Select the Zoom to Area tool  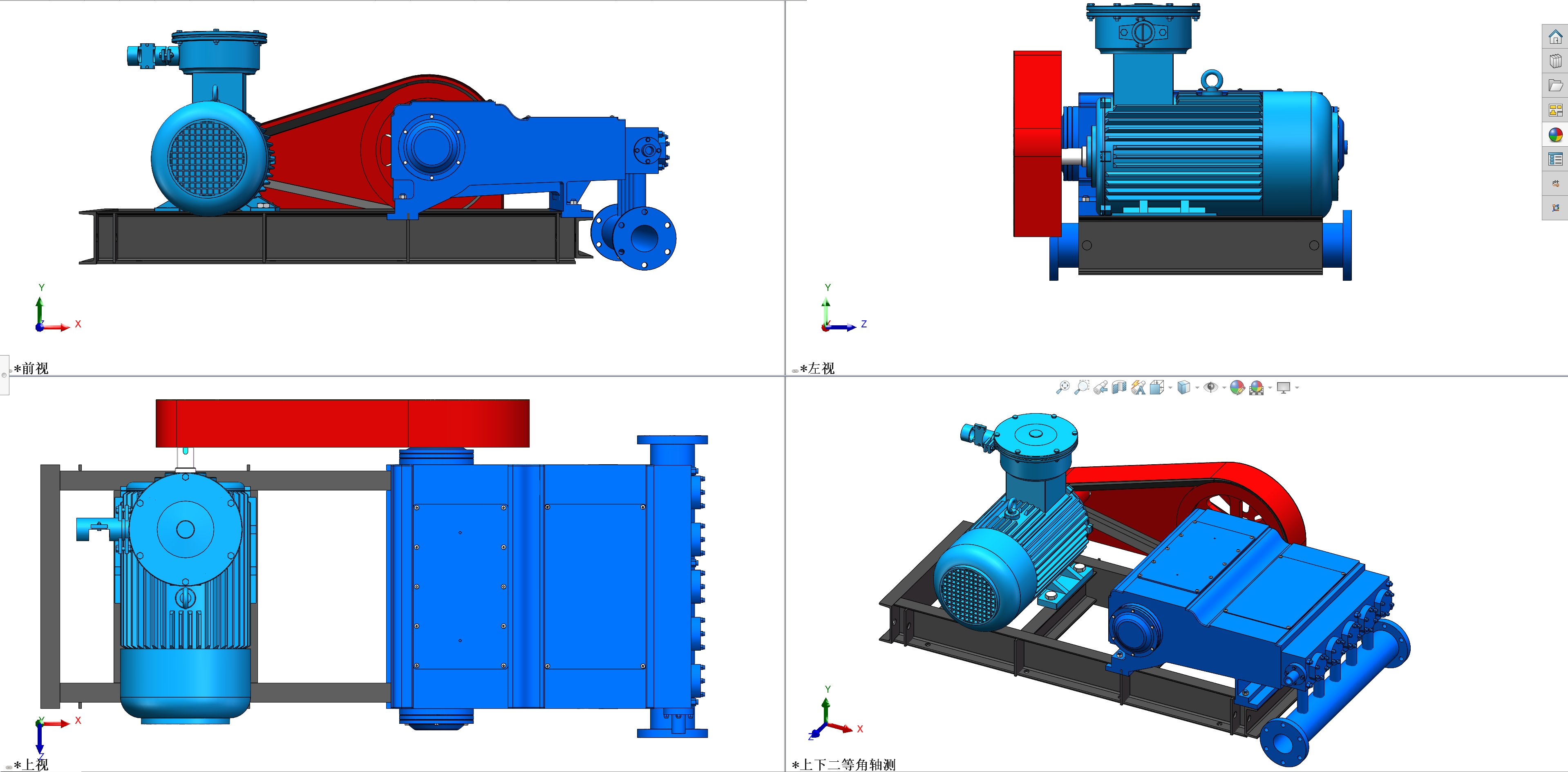1082,387
